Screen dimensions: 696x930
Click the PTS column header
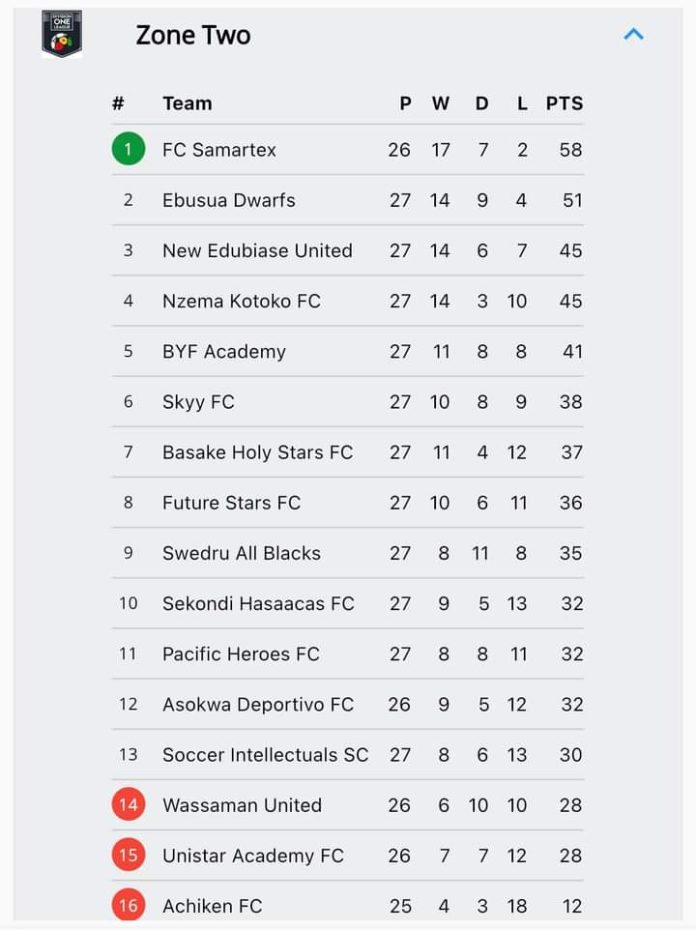click(x=564, y=103)
